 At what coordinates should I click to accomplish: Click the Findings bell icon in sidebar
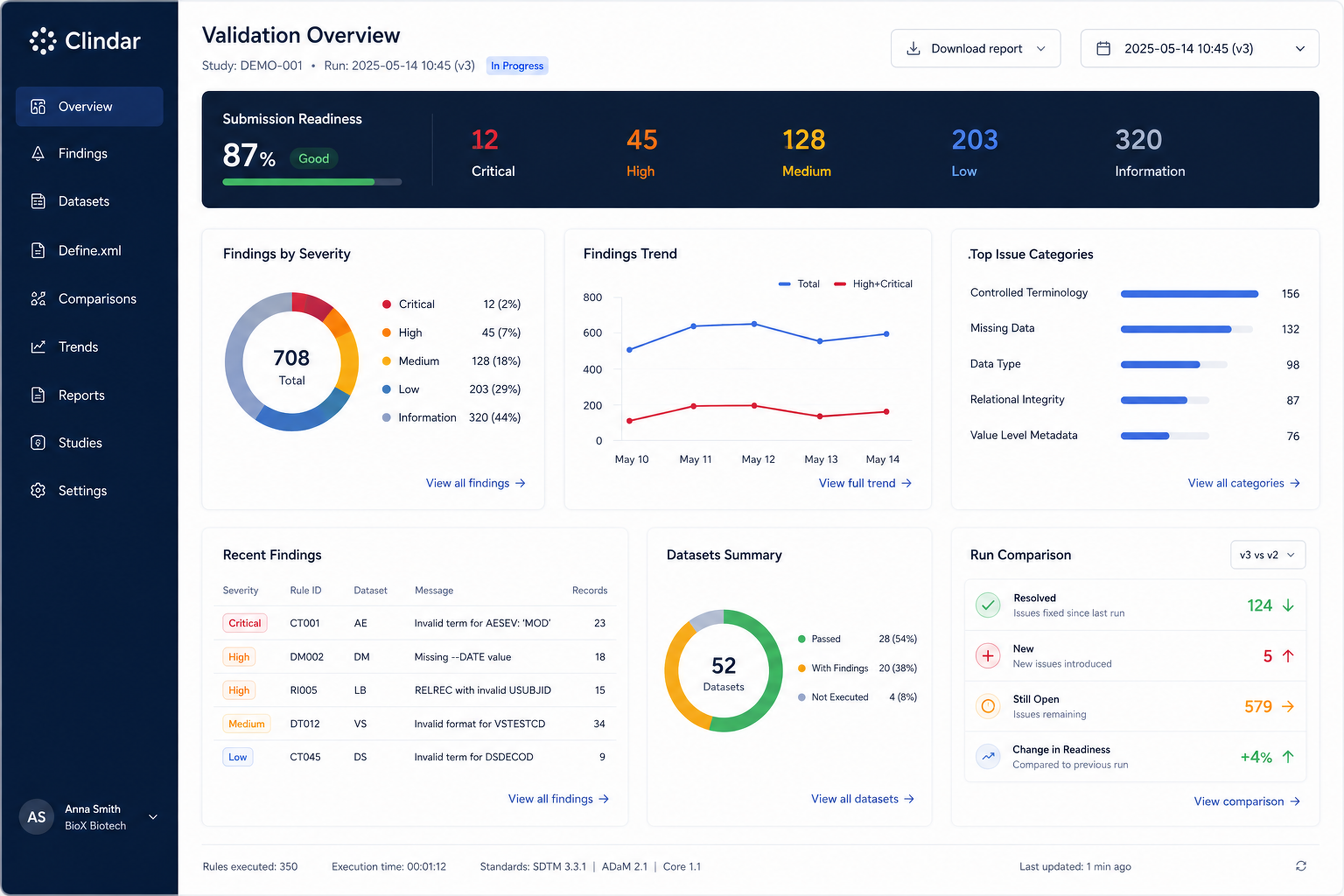tap(38, 153)
